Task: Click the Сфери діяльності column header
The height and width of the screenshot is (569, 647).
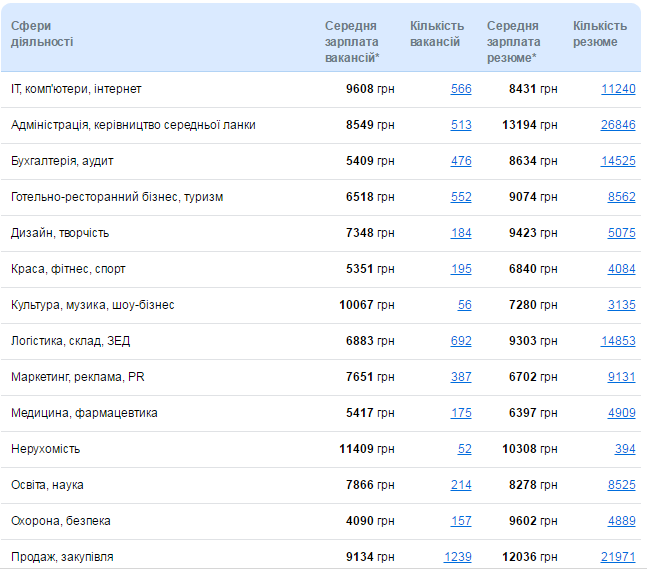Action: point(41,34)
